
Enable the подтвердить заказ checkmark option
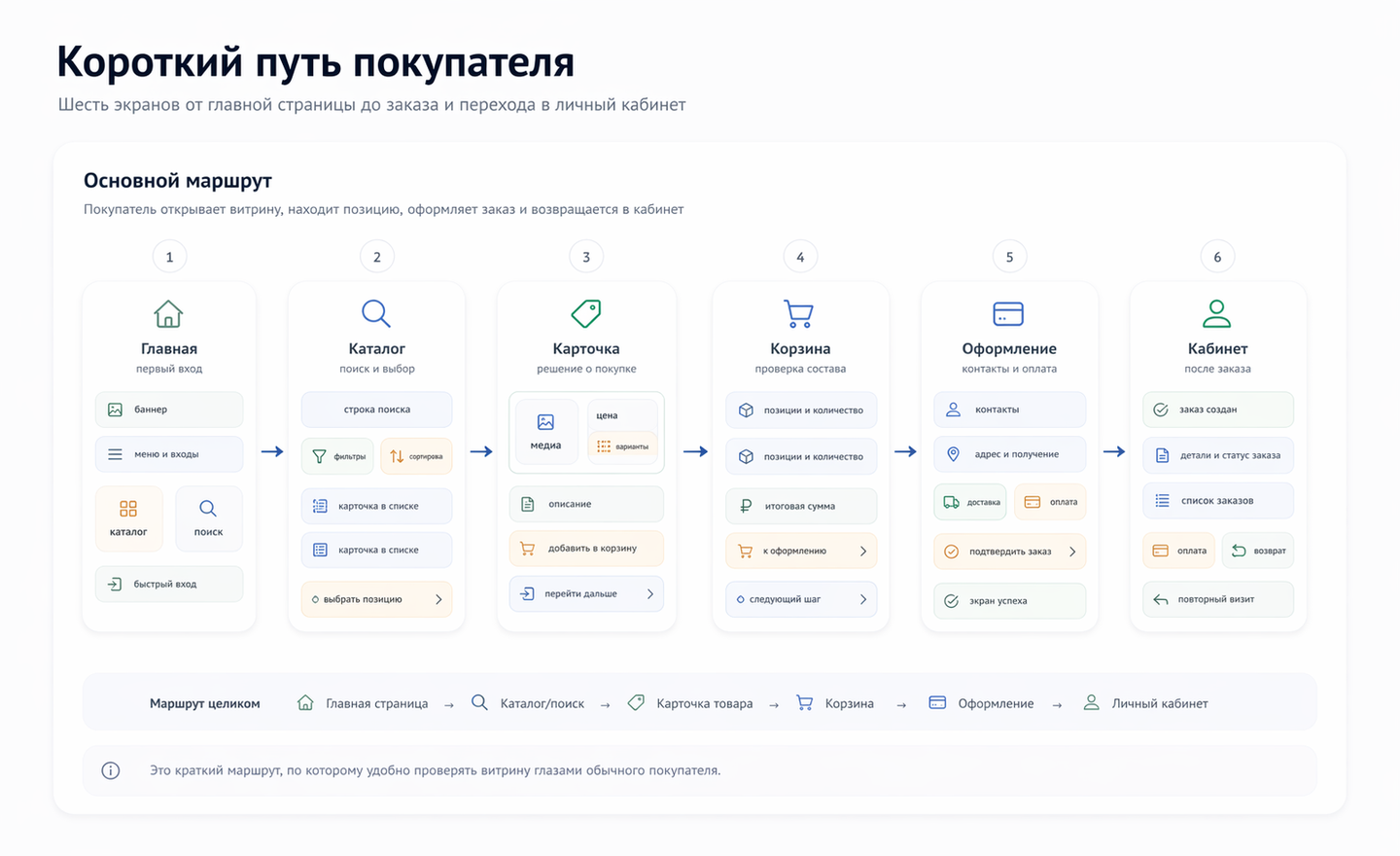(x=1008, y=551)
